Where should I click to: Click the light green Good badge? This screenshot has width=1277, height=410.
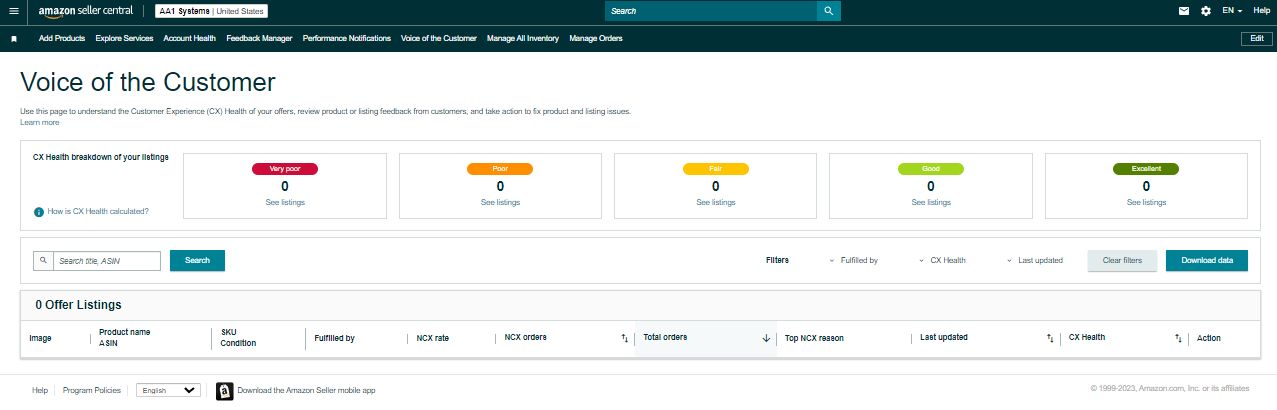(x=931, y=169)
